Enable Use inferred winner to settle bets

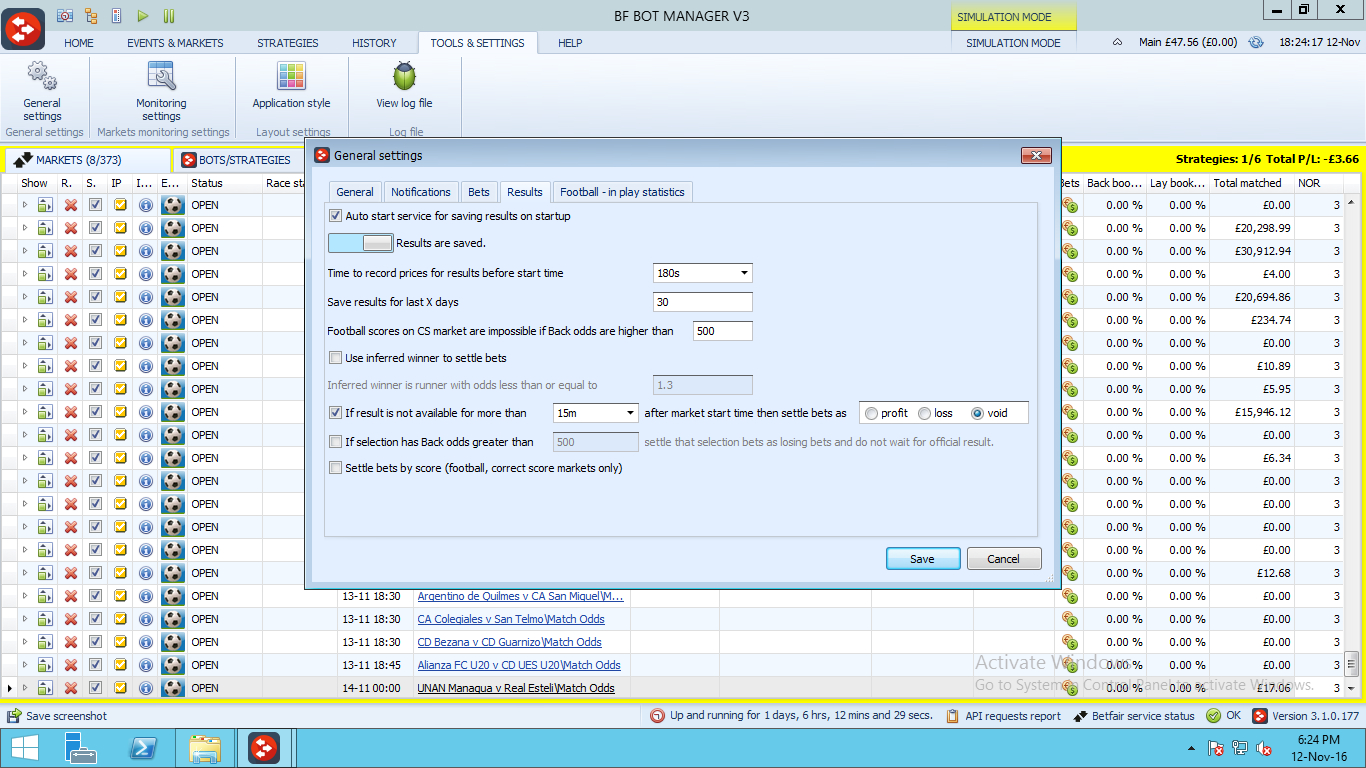[335, 358]
